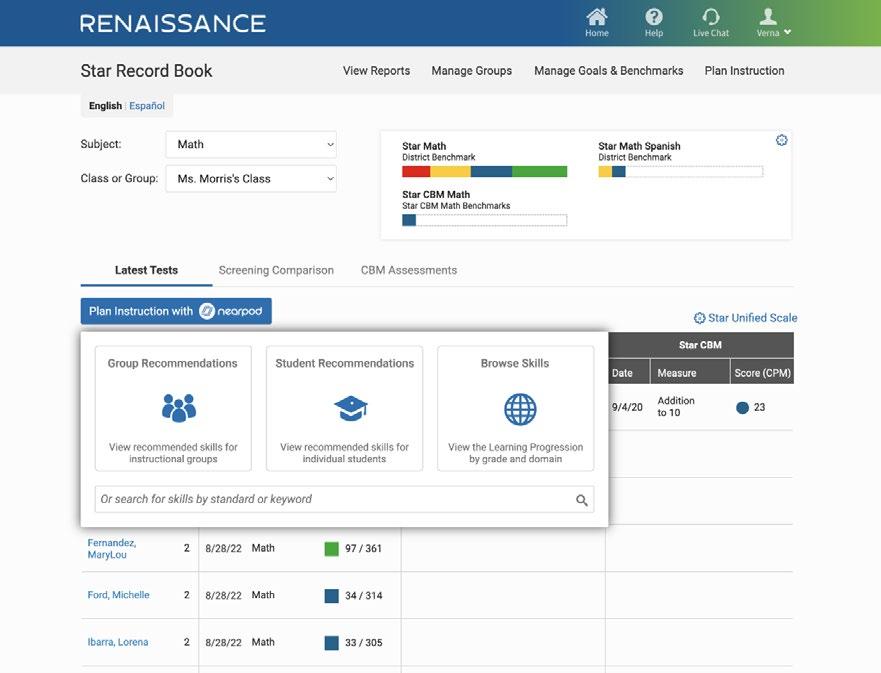Open benchmark settings gear icon

tap(781, 140)
